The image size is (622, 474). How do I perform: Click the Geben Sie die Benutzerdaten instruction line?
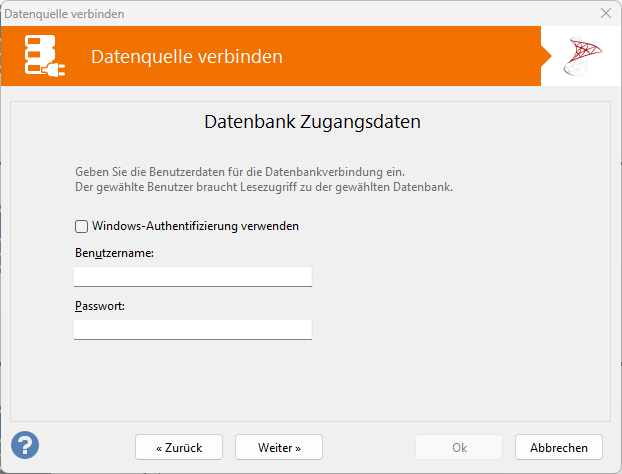(239, 172)
